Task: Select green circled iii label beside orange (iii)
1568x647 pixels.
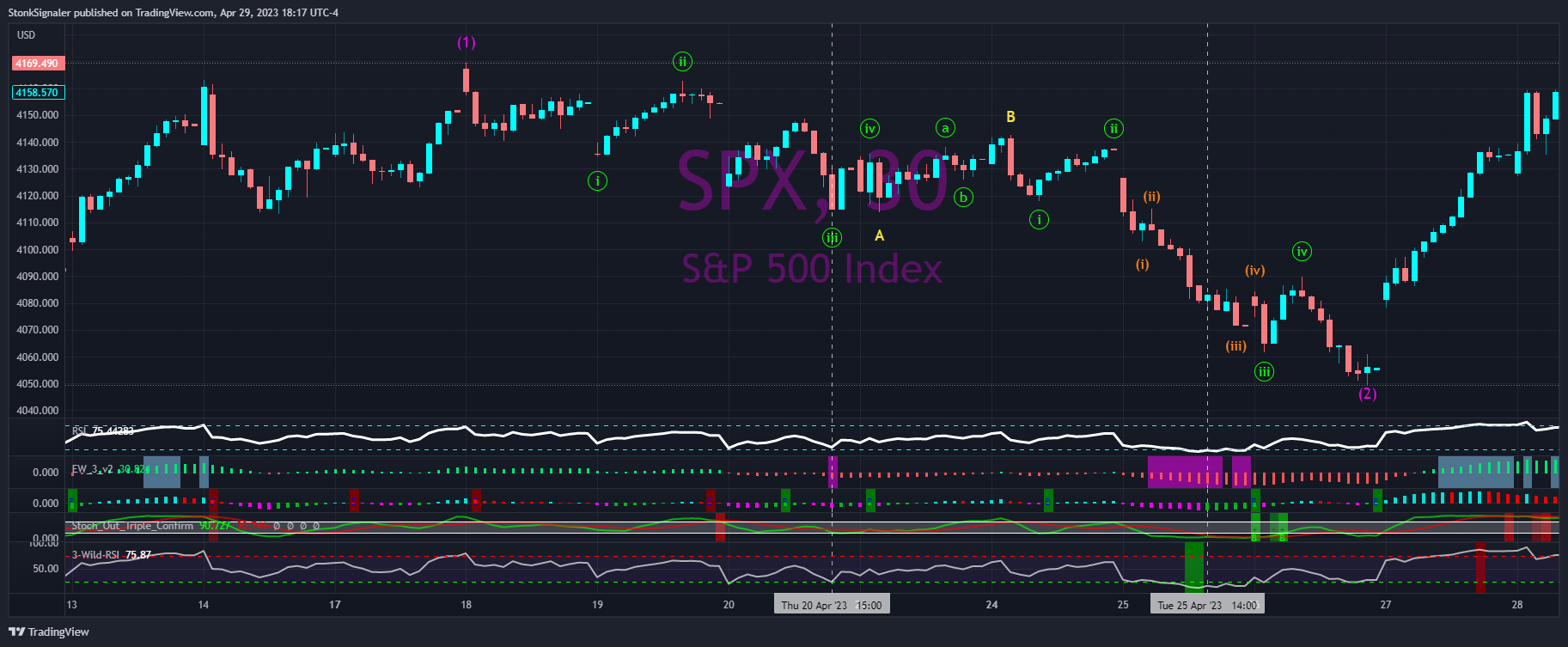Action: click(1264, 372)
